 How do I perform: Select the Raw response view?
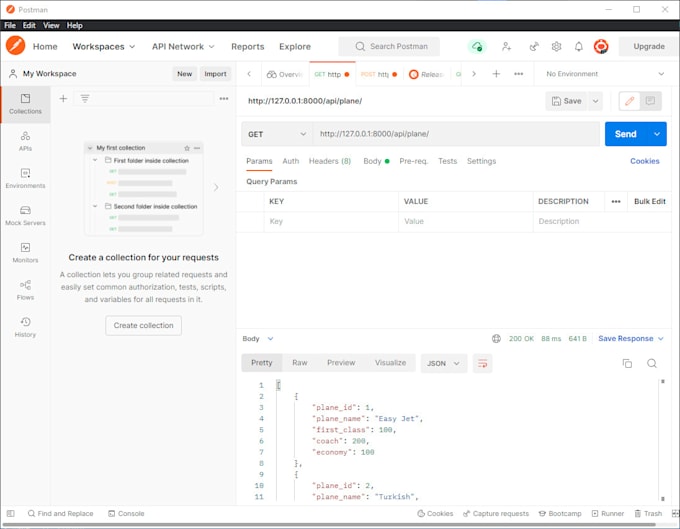coord(300,363)
